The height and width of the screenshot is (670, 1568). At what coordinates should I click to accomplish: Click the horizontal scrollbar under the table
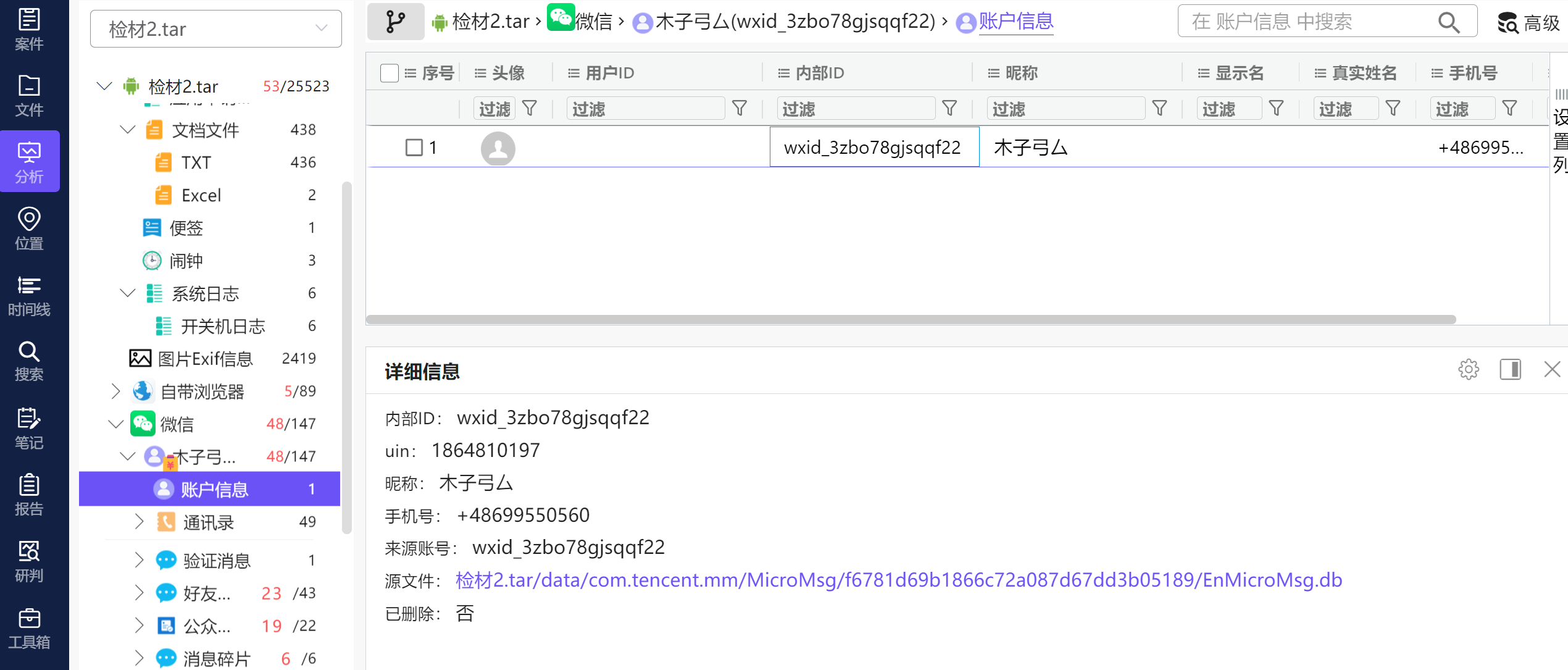[911, 319]
